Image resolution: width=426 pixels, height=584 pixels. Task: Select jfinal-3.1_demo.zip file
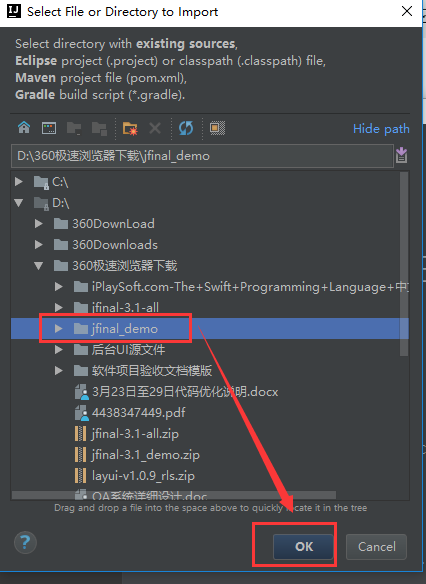point(146,455)
